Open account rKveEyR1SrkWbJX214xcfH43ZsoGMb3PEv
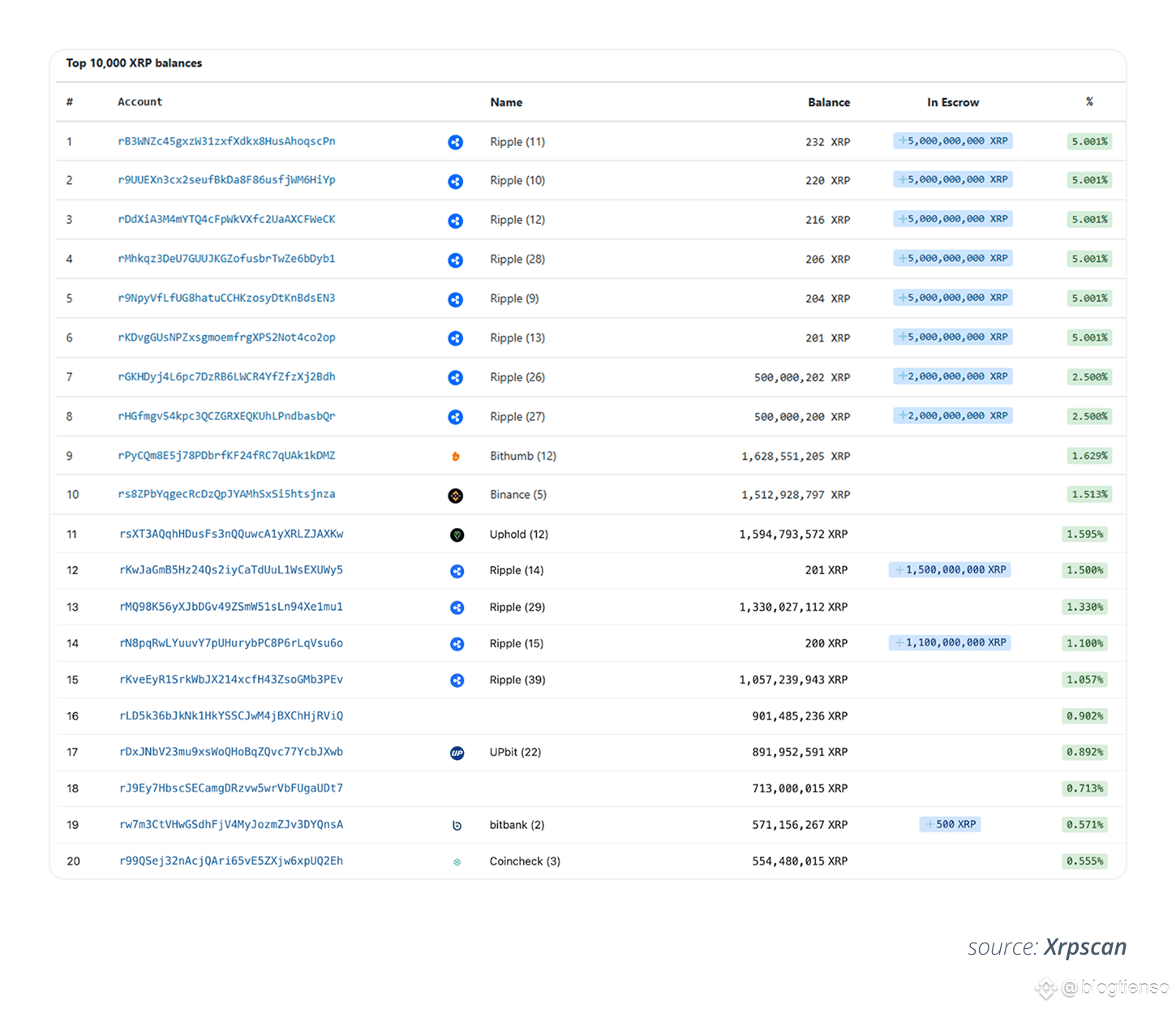This screenshot has width=1176, height=1009. tap(231, 680)
